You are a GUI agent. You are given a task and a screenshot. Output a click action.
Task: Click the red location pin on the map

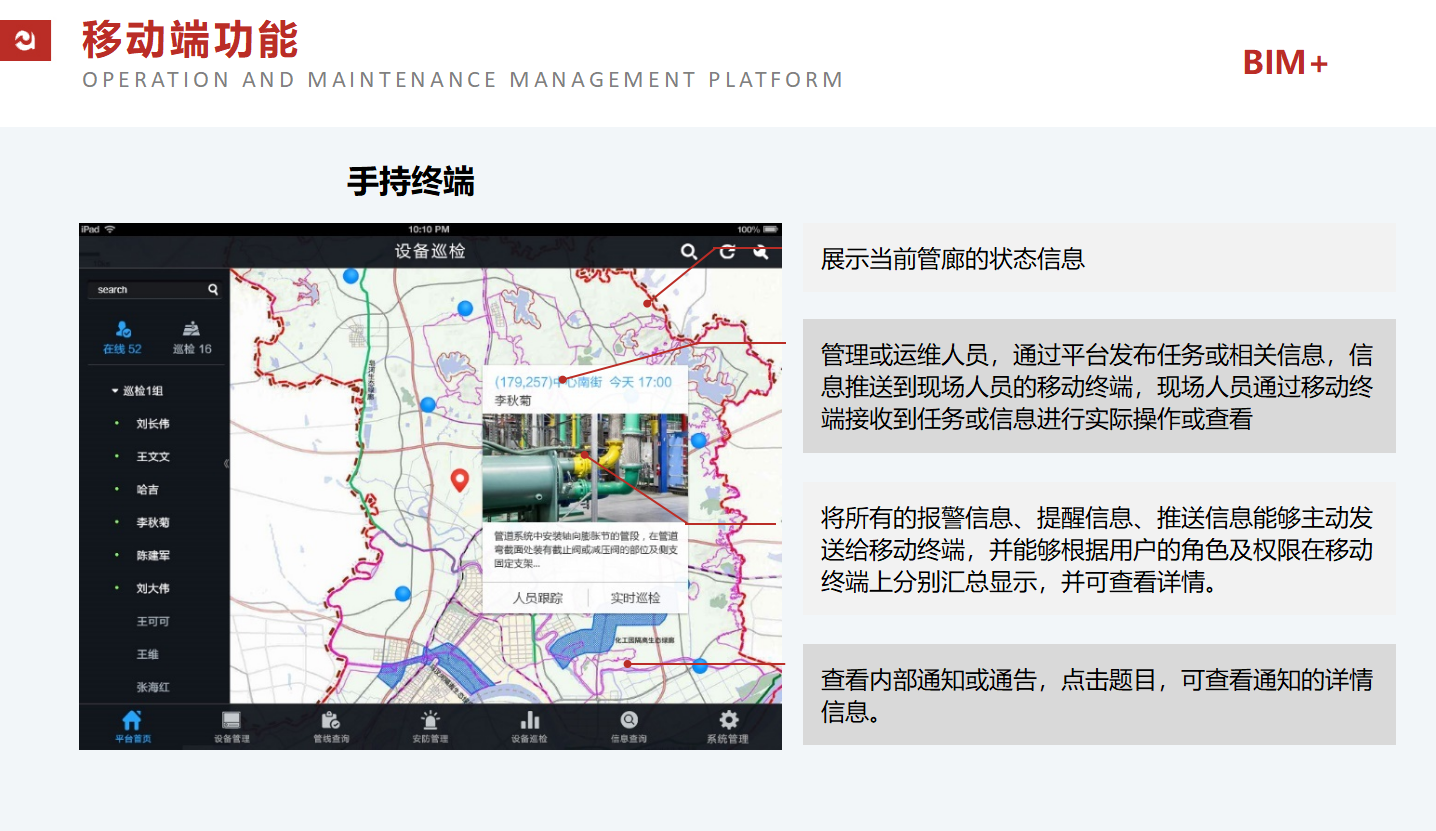pyautogui.click(x=460, y=480)
